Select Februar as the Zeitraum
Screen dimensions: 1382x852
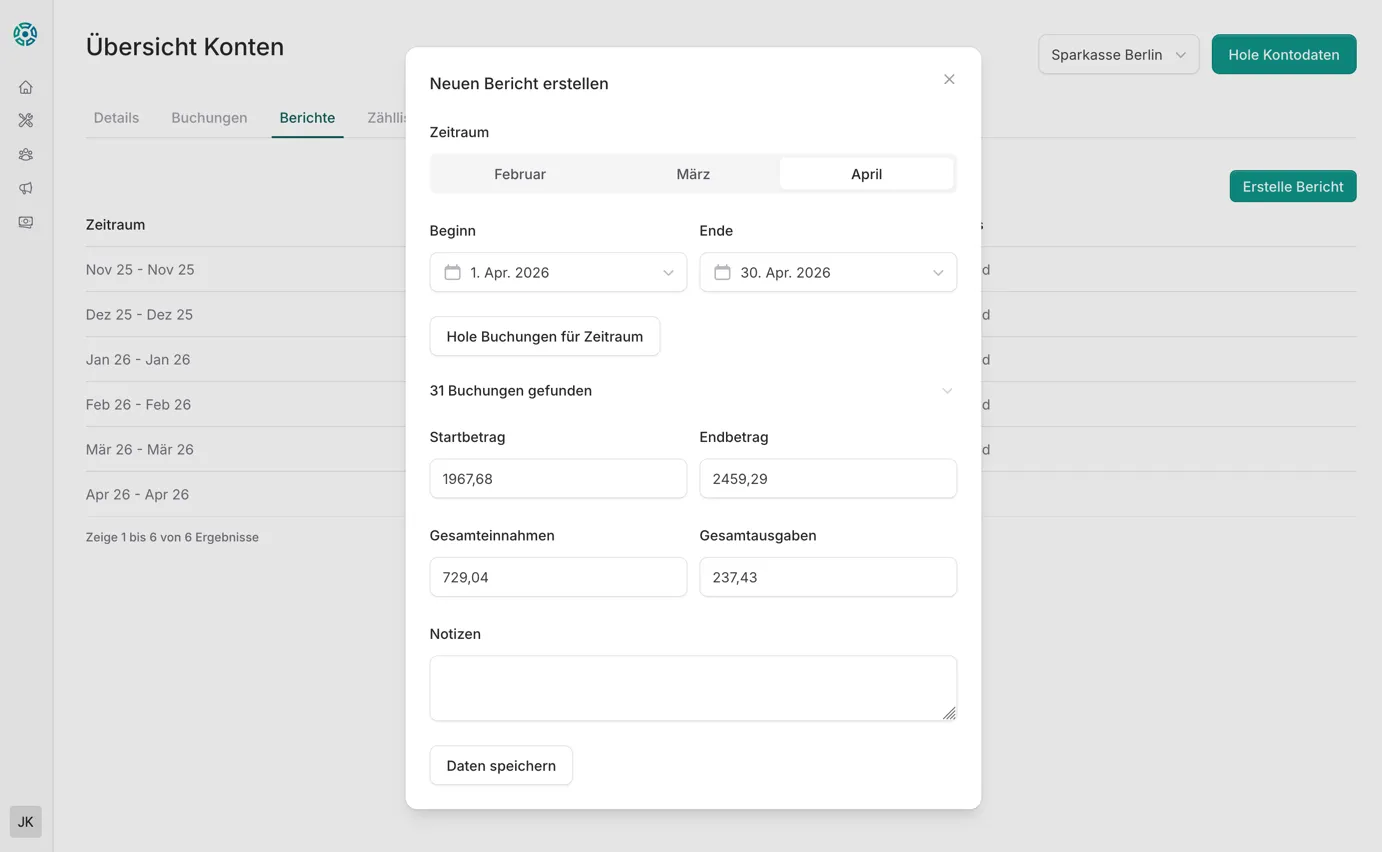520,174
